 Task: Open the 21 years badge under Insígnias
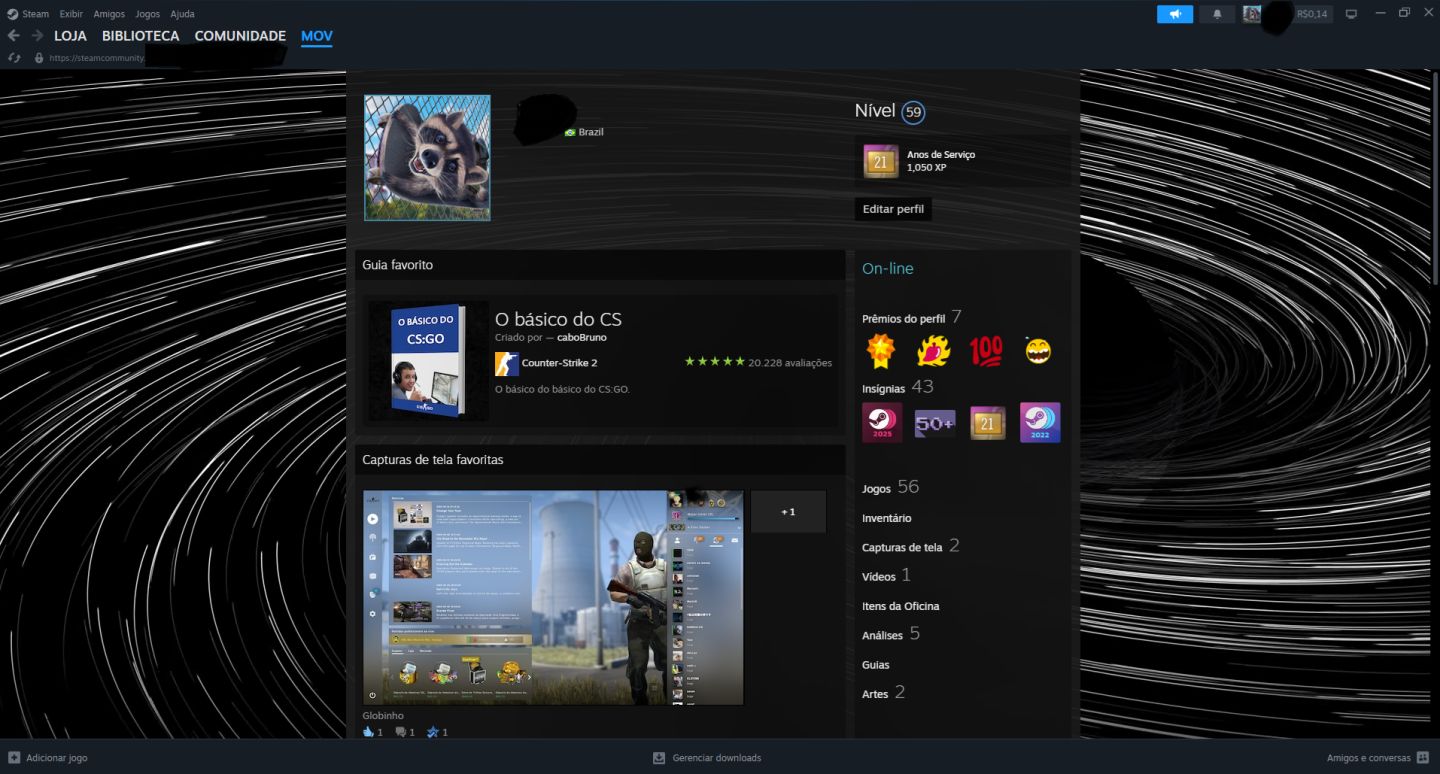988,423
